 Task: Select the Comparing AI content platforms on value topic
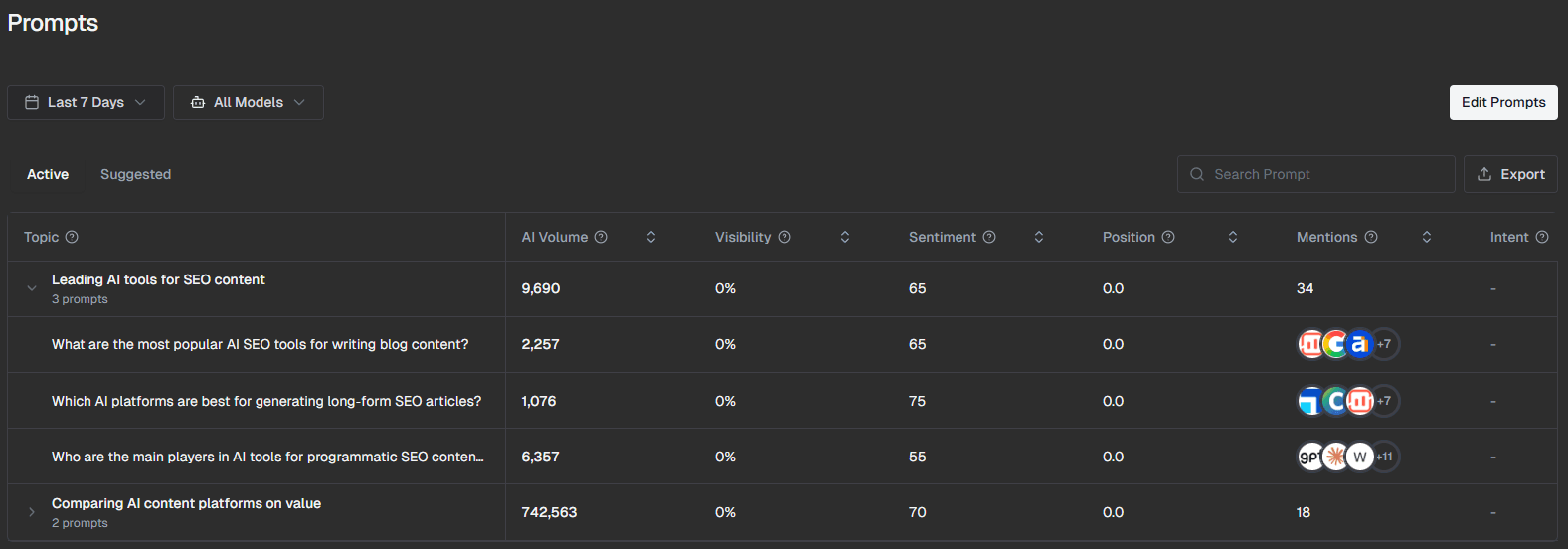(186, 503)
